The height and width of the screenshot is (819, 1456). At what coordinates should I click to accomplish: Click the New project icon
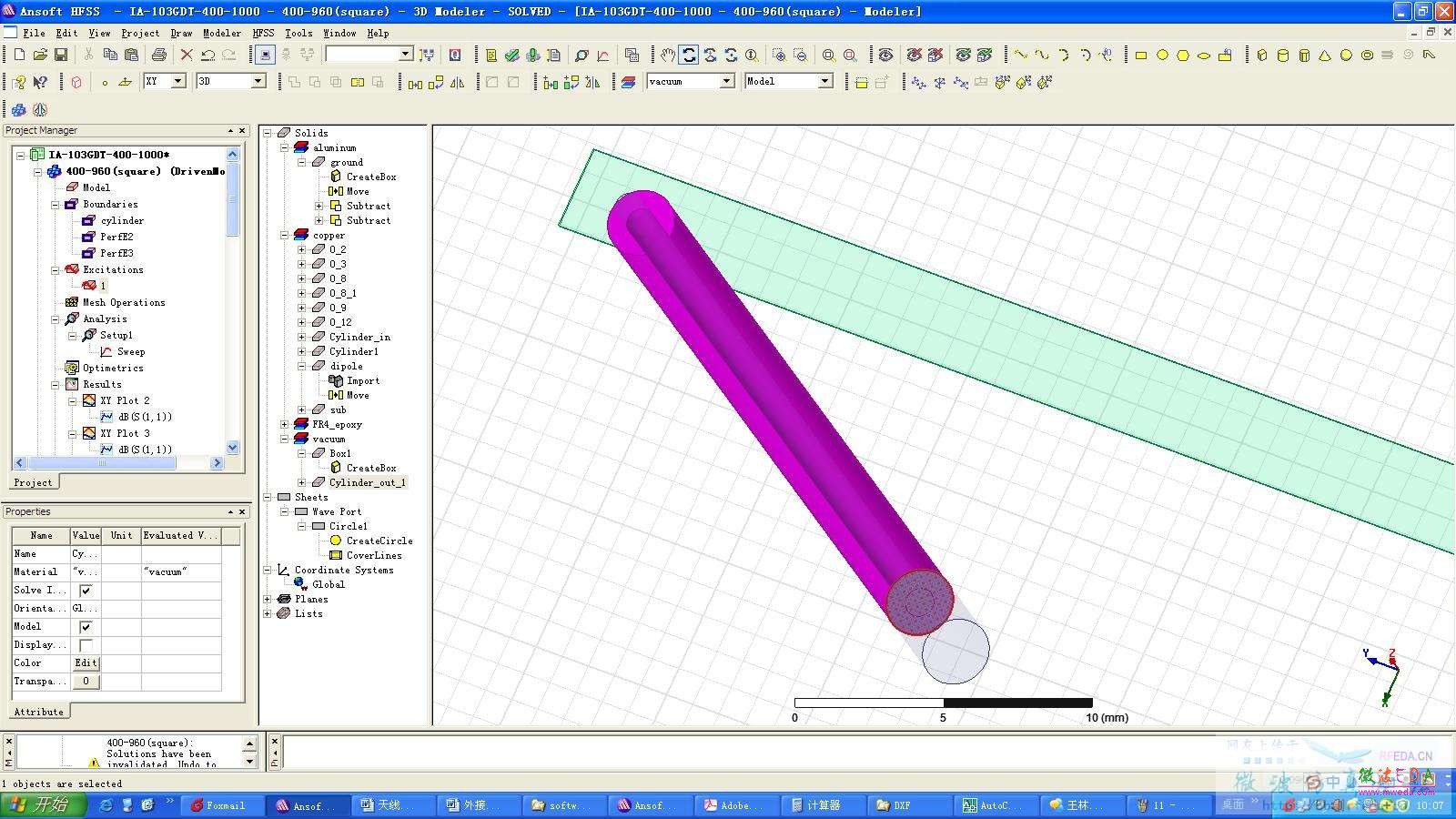coord(19,55)
